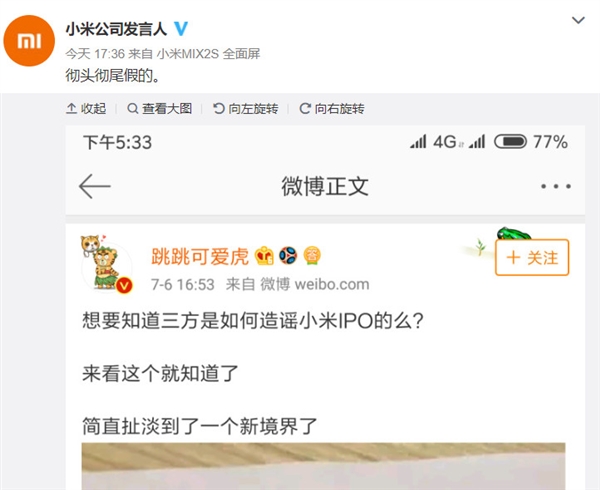The image size is (600, 490).
Task: Click the orange Xiaomi MI avatar logo
Action: [x=29, y=41]
